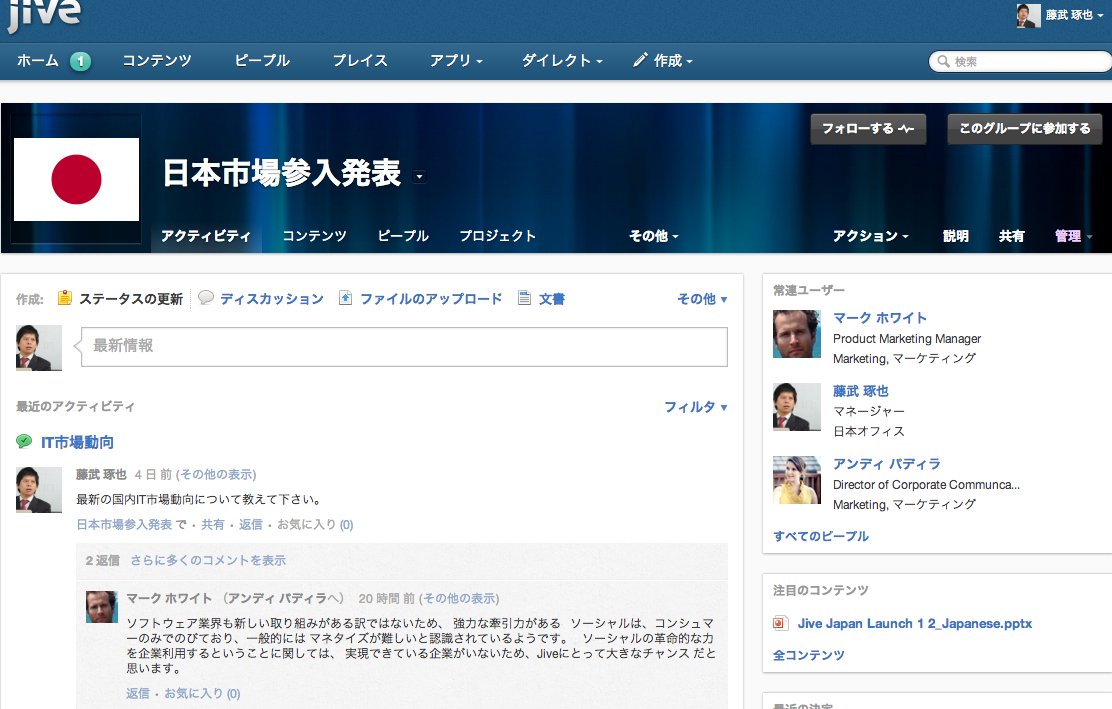Click the すべてのピープル link
The width and height of the screenshot is (1112, 709).
(821, 536)
